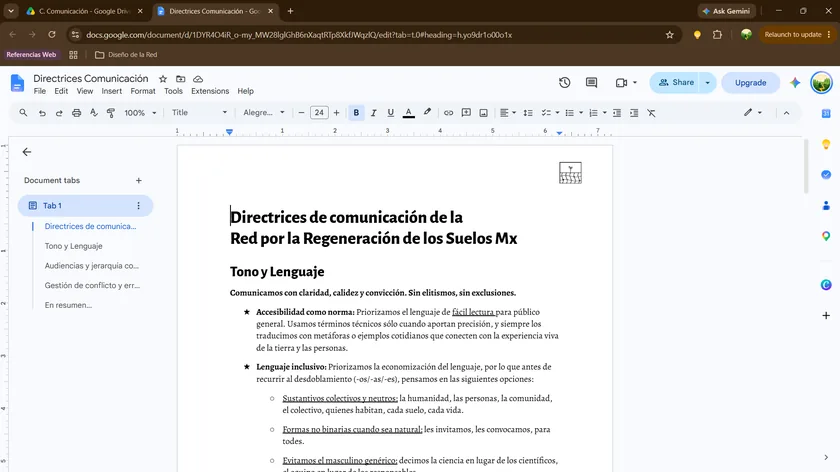Open the Google Keep side panel
The image size is (840, 472).
pyautogui.click(x=826, y=144)
